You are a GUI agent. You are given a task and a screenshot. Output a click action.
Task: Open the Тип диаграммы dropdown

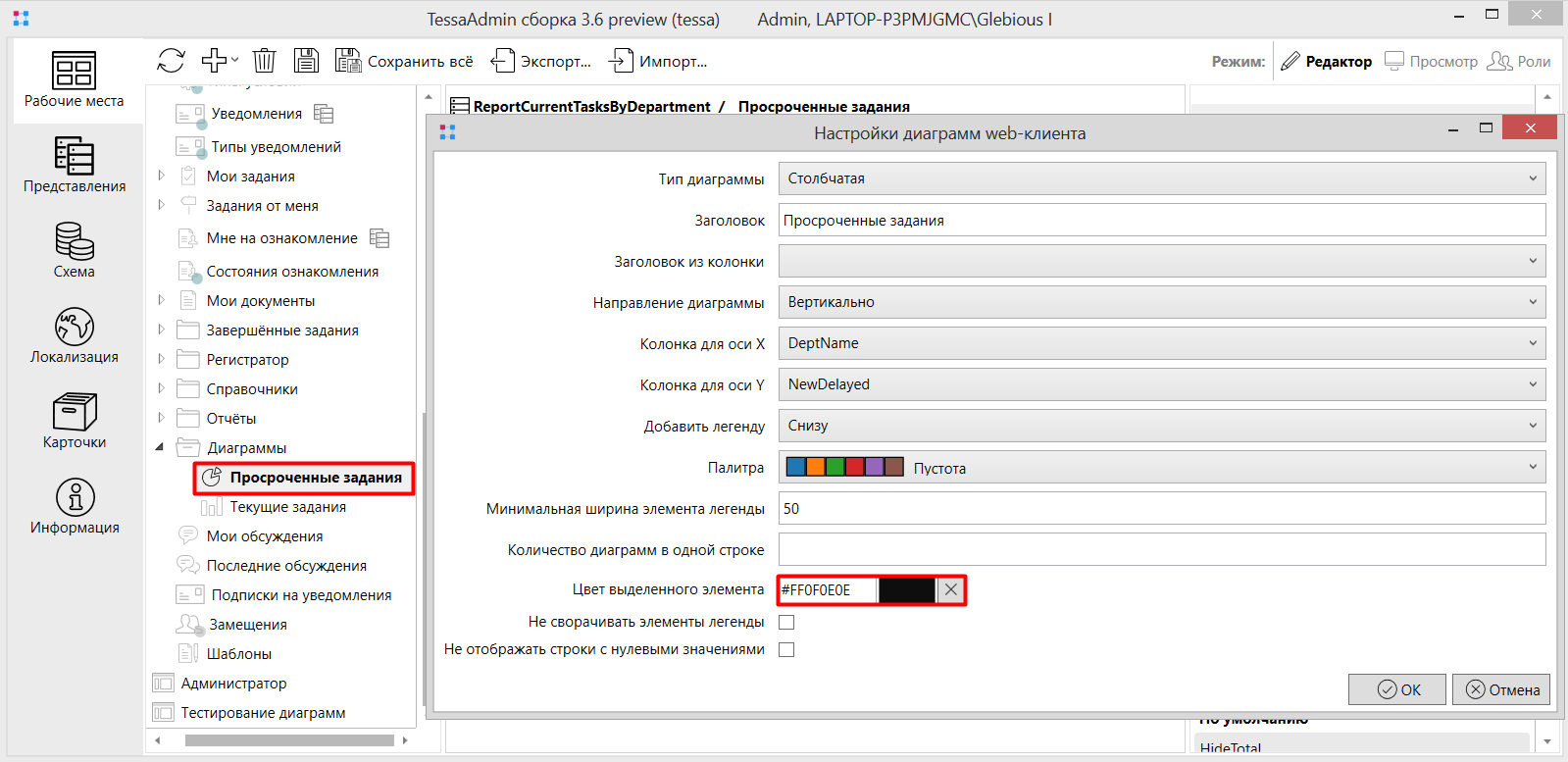(x=1161, y=178)
